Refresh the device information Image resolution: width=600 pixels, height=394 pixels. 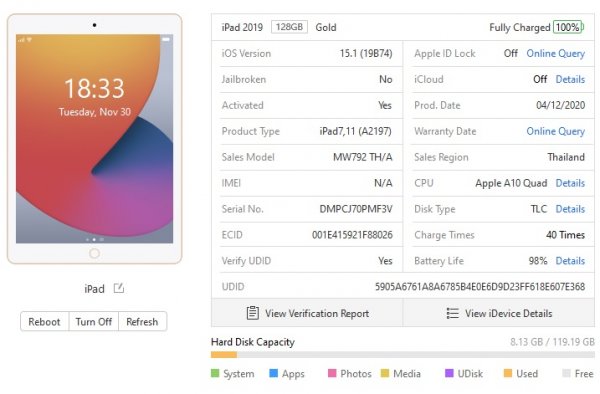(142, 322)
